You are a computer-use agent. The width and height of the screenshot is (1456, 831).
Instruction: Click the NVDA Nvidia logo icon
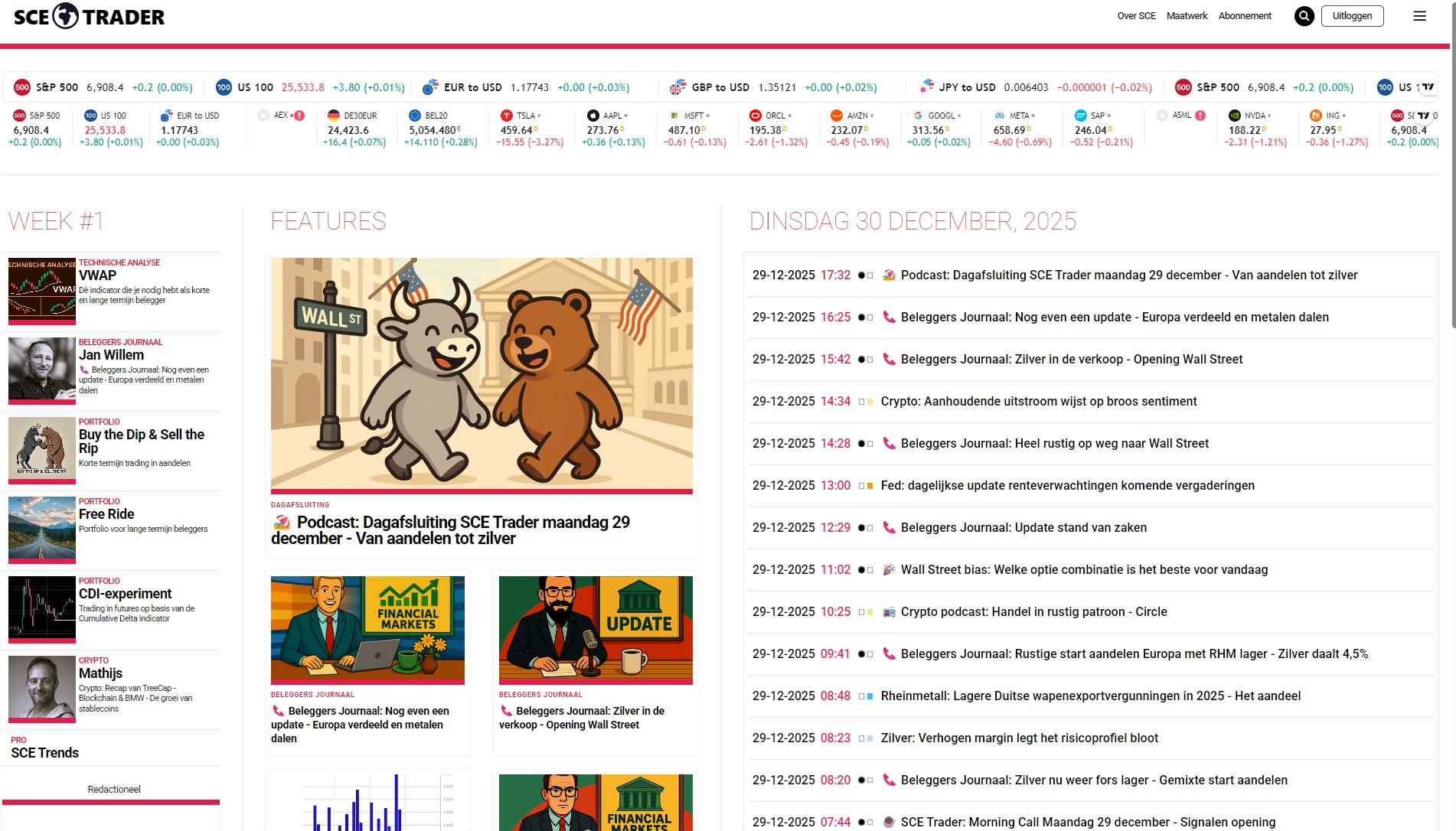click(1234, 116)
